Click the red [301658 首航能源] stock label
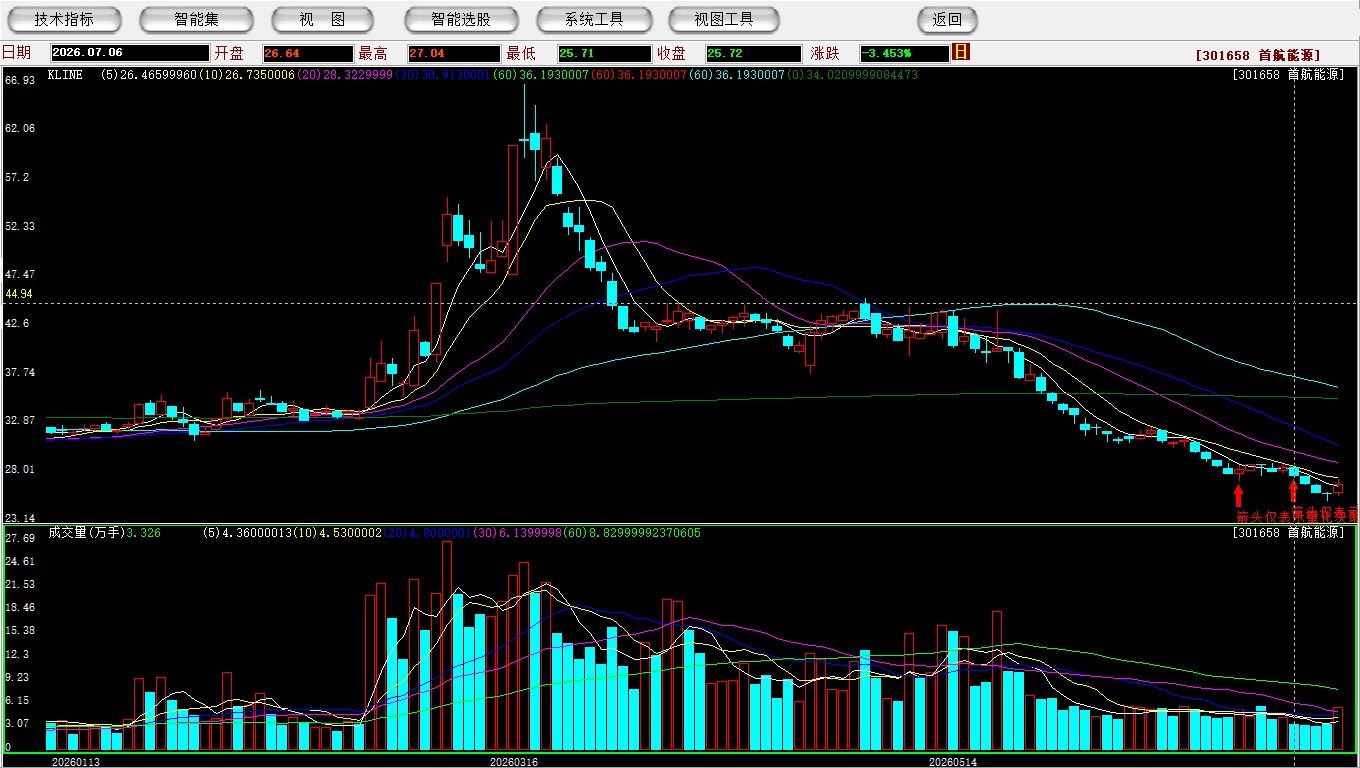This screenshot has width=1360, height=768. [1257, 56]
